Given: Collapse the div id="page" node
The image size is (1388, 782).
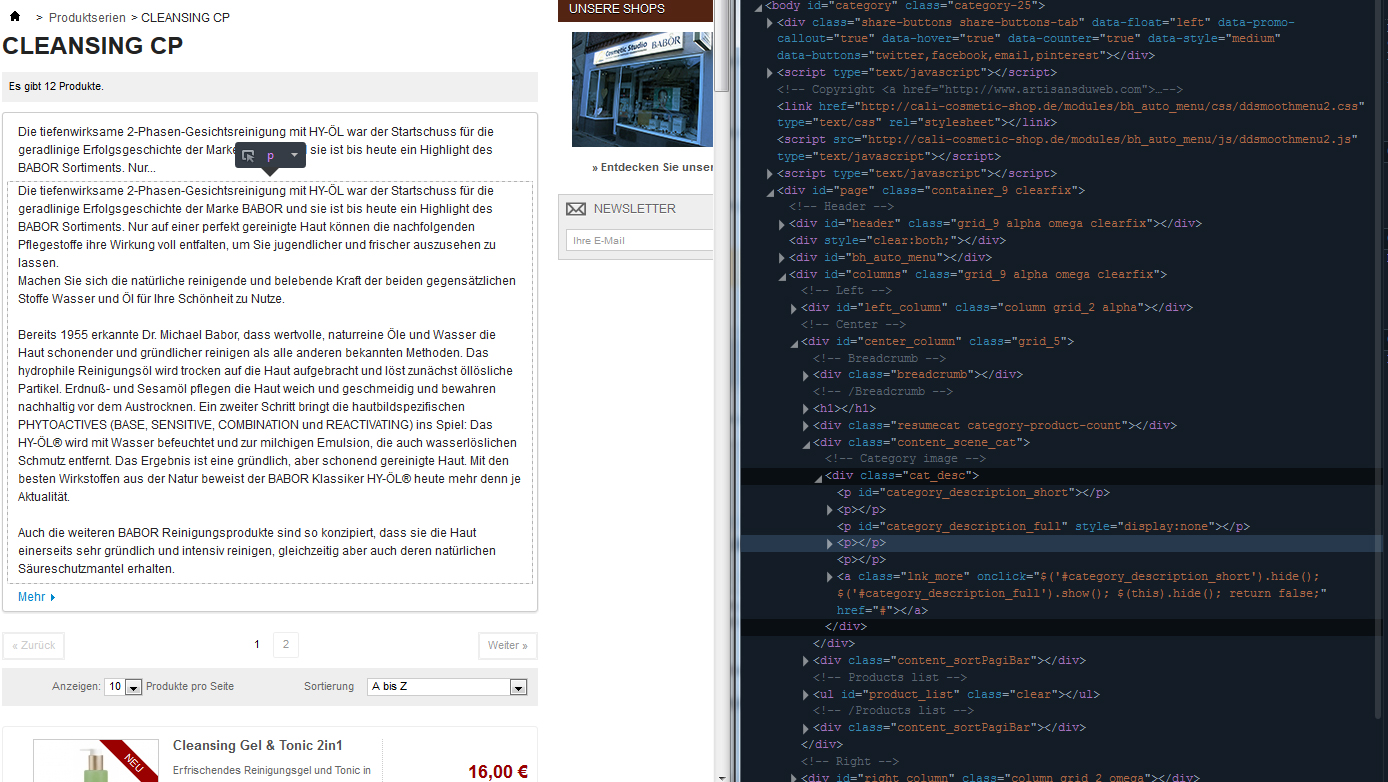Looking at the screenshot, I should tap(769, 190).
